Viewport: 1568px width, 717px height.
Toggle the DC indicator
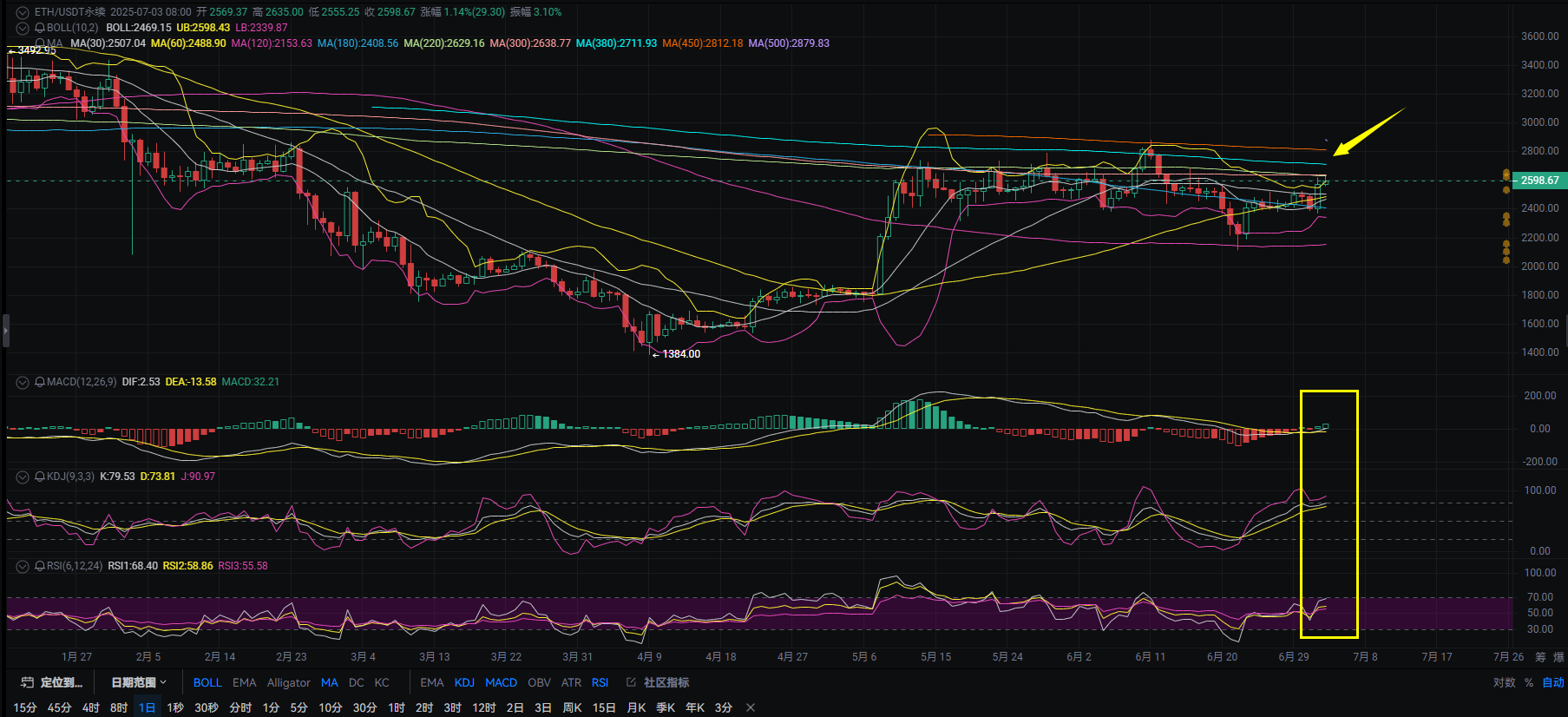(x=357, y=682)
